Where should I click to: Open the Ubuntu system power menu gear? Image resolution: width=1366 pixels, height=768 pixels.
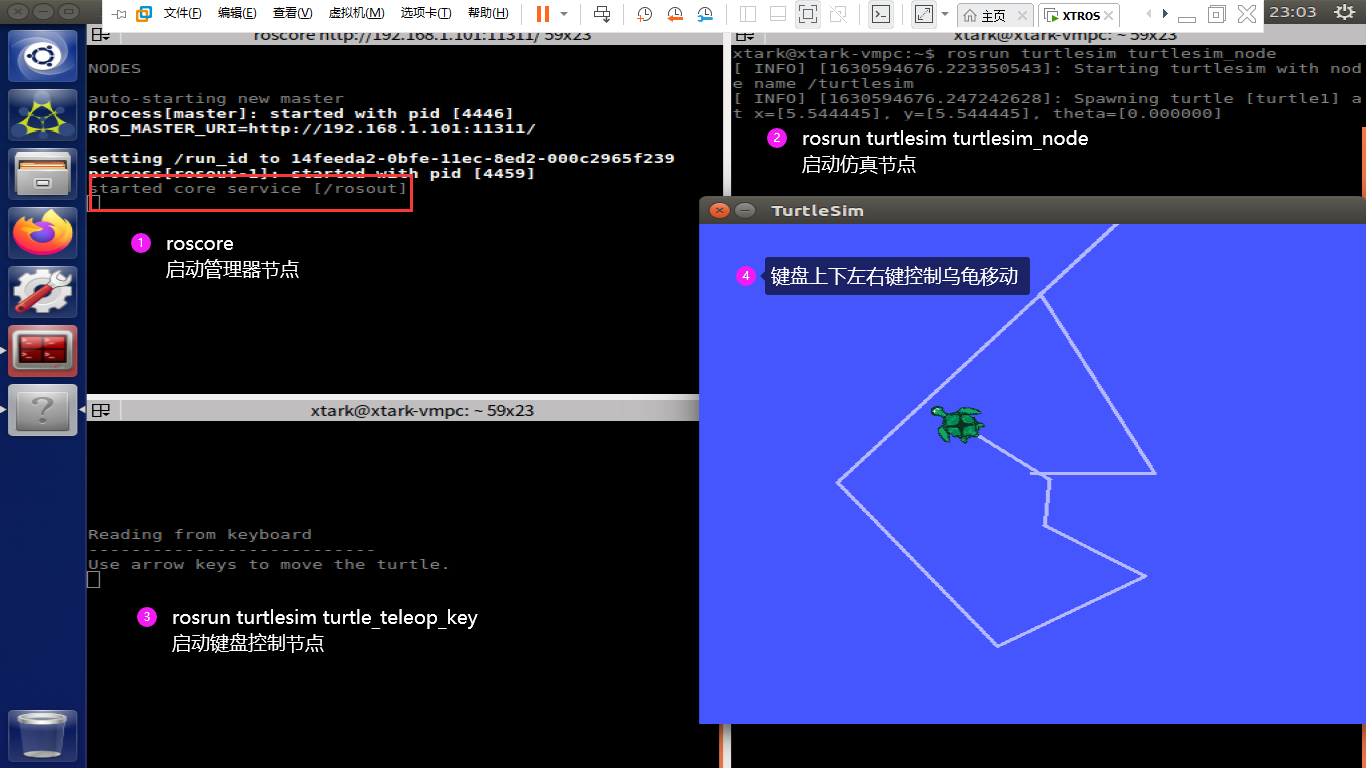[x=1343, y=12]
